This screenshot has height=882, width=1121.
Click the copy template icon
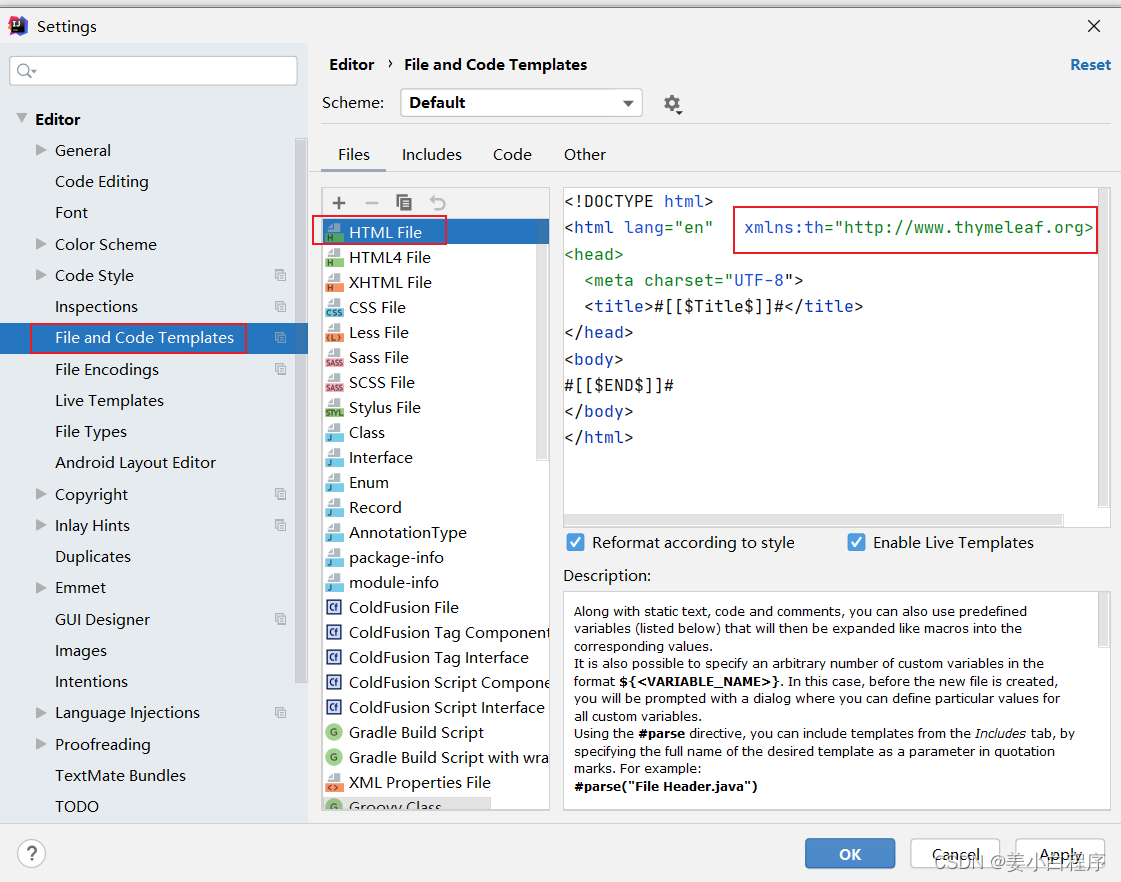click(x=404, y=203)
